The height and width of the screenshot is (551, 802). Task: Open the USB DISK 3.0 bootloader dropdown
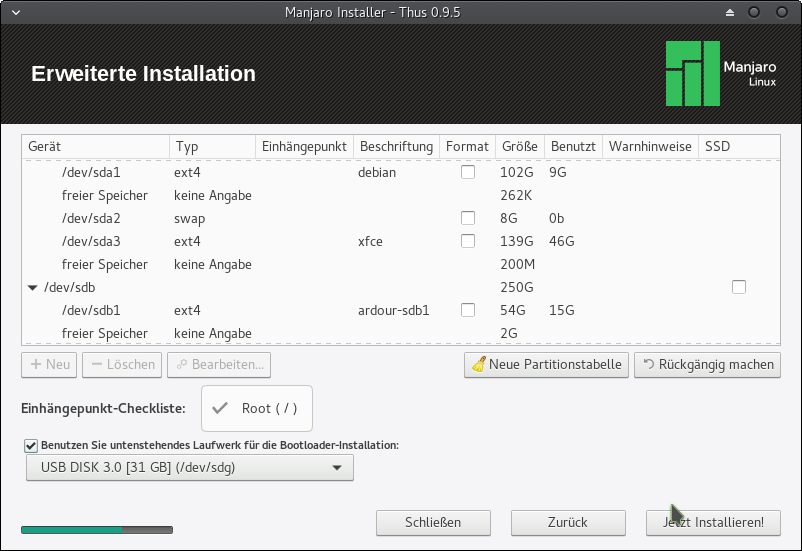tap(190, 467)
